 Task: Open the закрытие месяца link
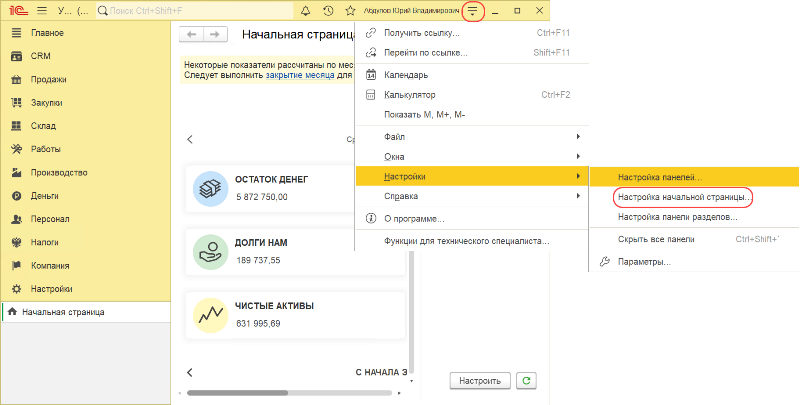coord(300,75)
